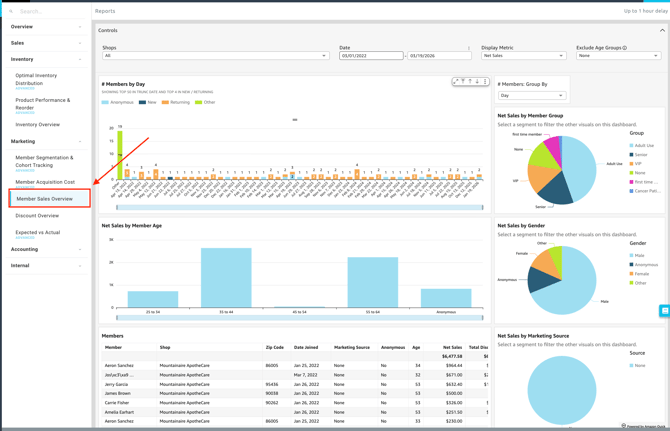Click the info icon beside Exclude Age Groups
Viewport: 670px width, 431px height.
625,47
